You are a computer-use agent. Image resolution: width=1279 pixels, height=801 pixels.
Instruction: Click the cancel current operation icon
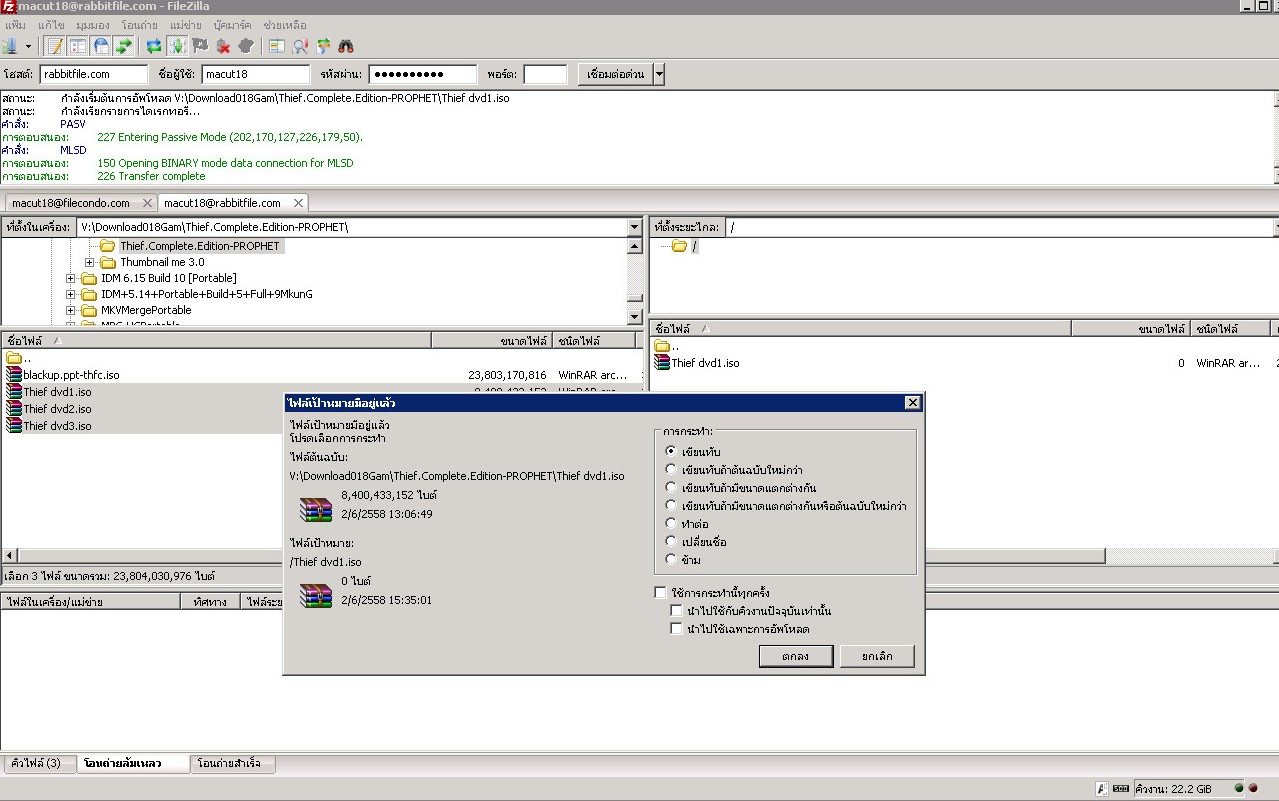200,46
